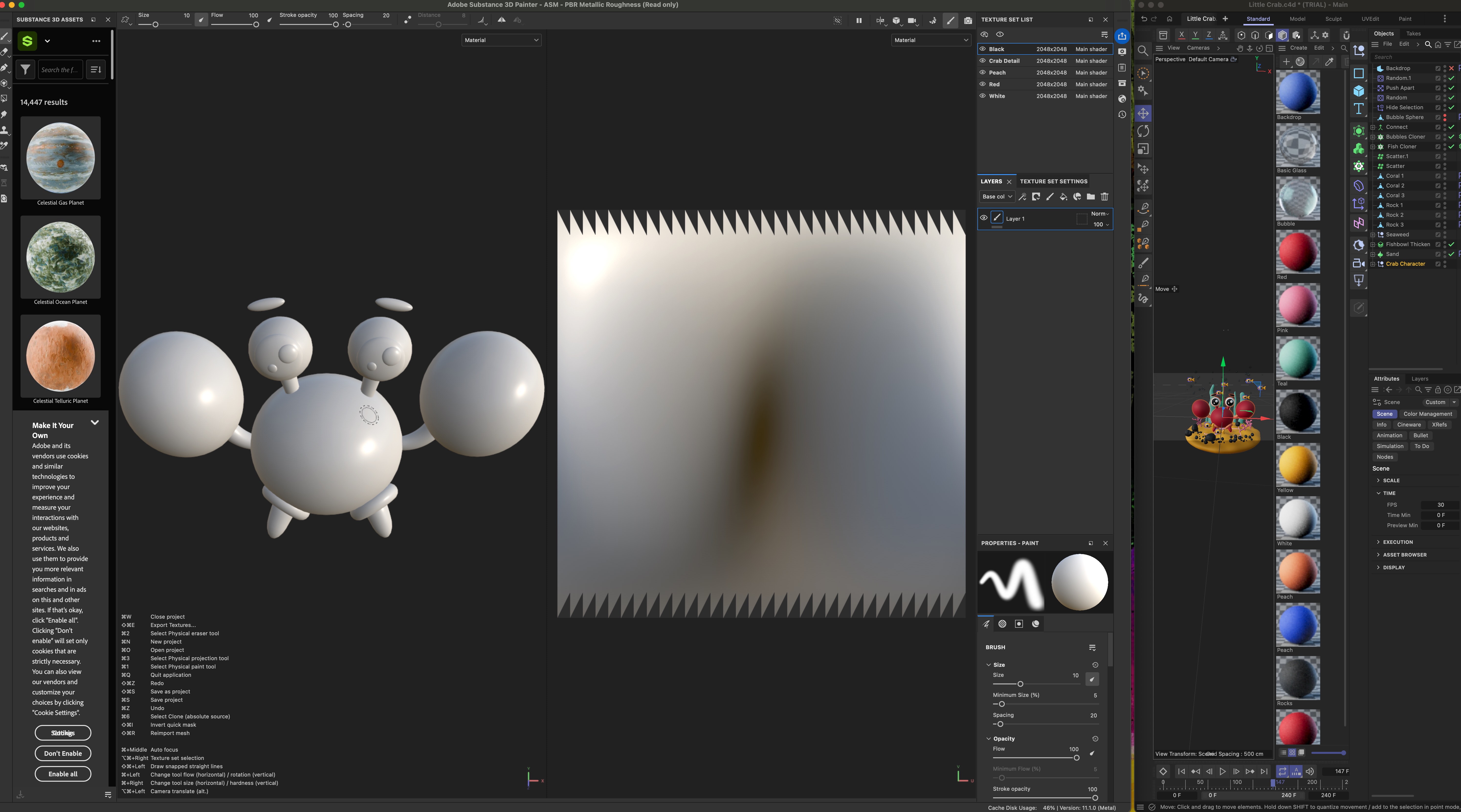
Task: Open the Takes tab in Cinema 4D
Action: click(x=1413, y=33)
